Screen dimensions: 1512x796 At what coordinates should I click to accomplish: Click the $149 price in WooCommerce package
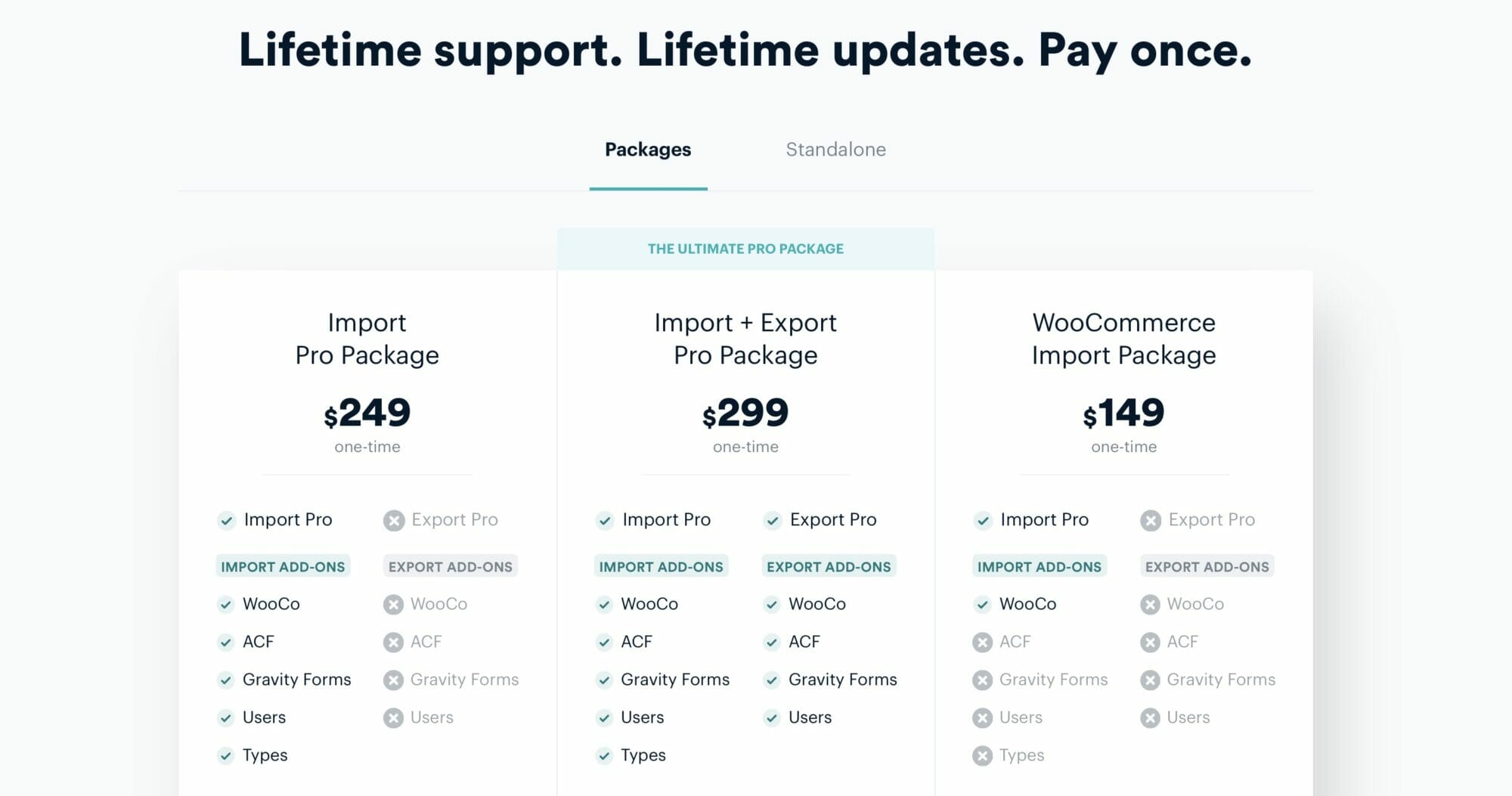[x=1123, y=413]
